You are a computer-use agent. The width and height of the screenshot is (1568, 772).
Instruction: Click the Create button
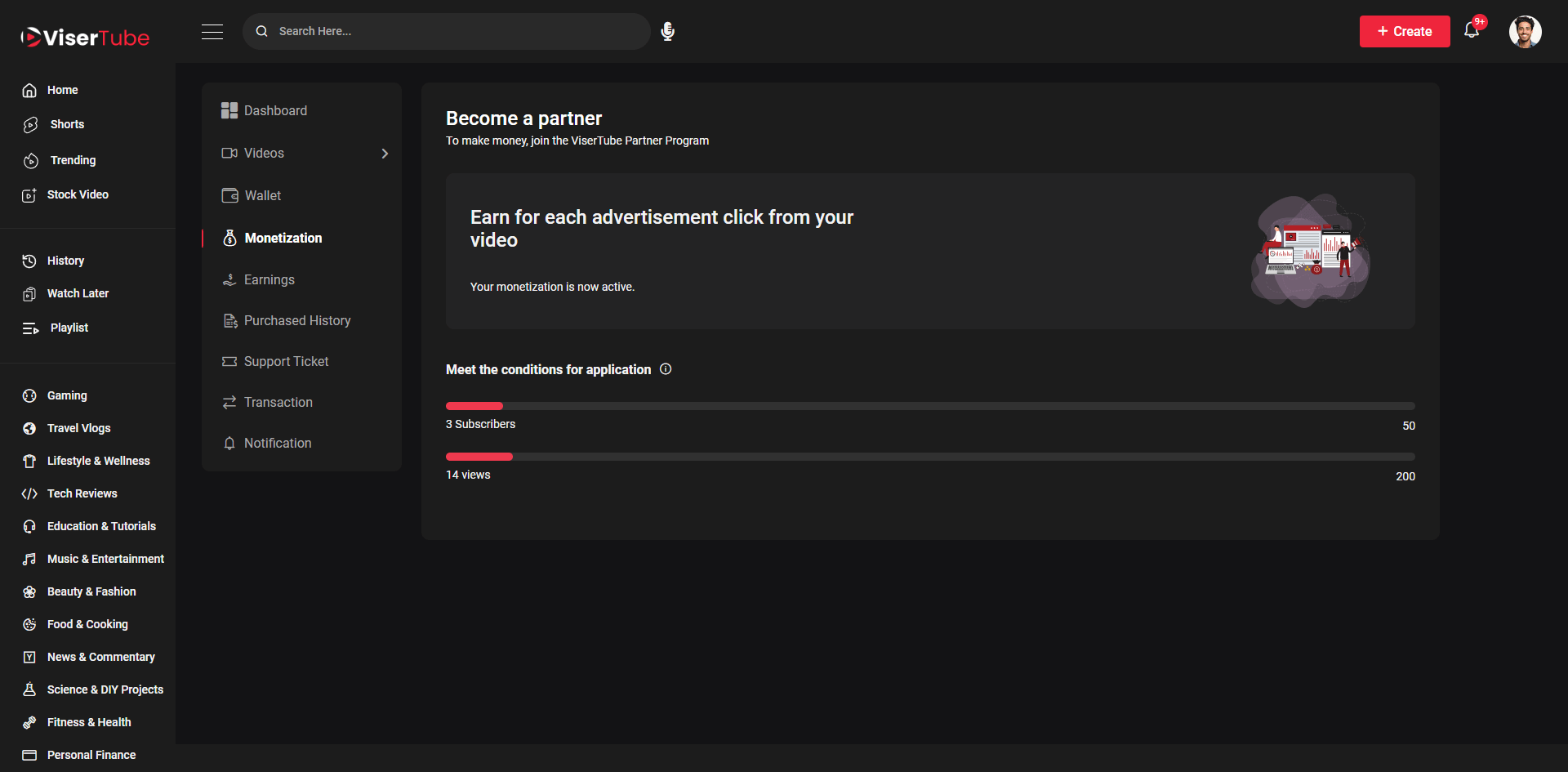tap(1404, 31)
